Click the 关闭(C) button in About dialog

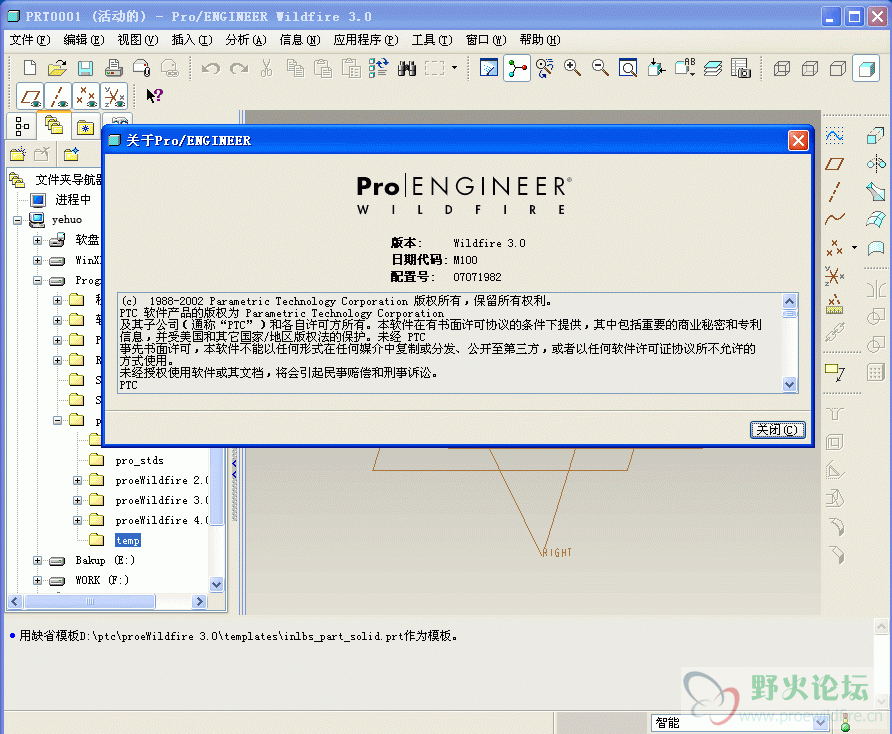coord(778,430)
